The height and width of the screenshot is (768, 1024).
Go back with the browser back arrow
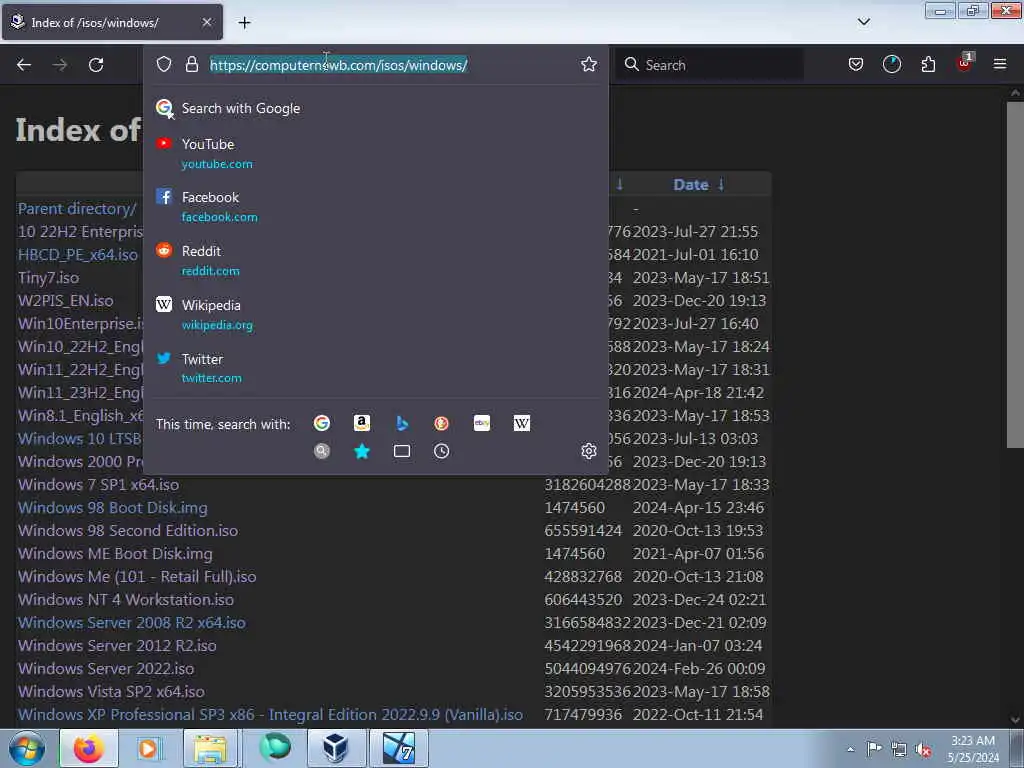(x=24, y=65)
